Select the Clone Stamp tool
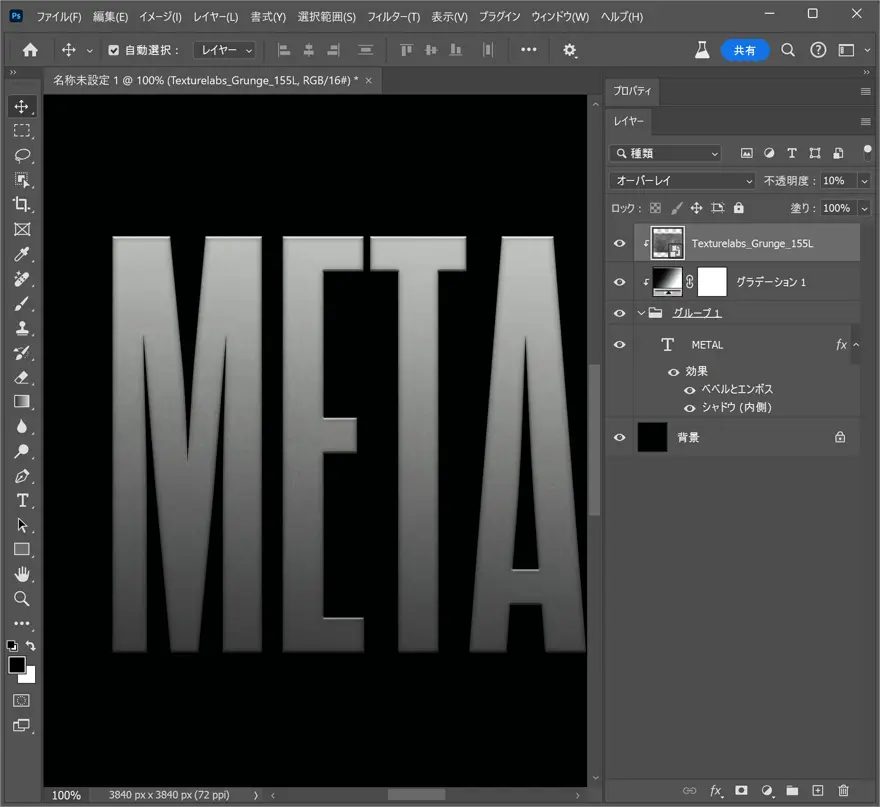Screen dimensions: 880x807 (21, 328)
